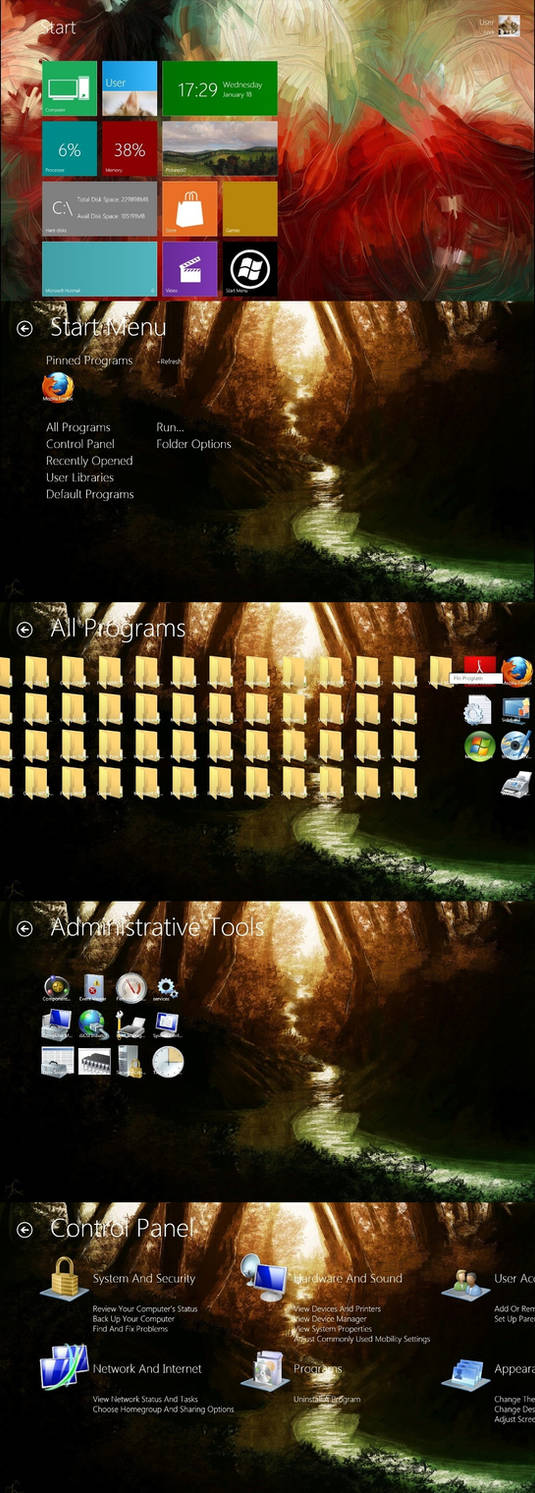Click Choose Homegroup And Sharing Options
The height and width of the screenshot is (1493, 535).
[163, 1410]
